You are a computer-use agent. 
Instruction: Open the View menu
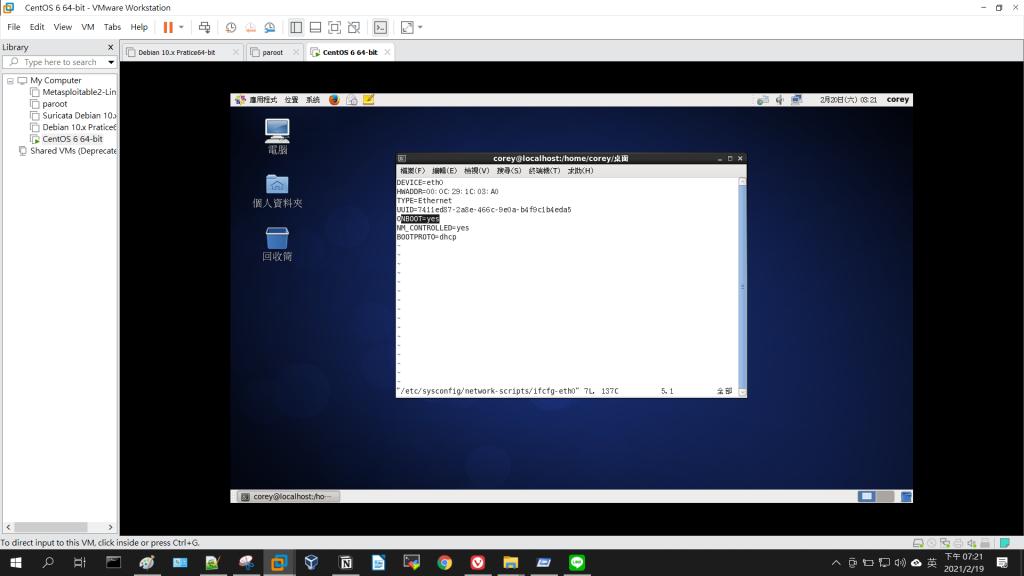(63, 27)
